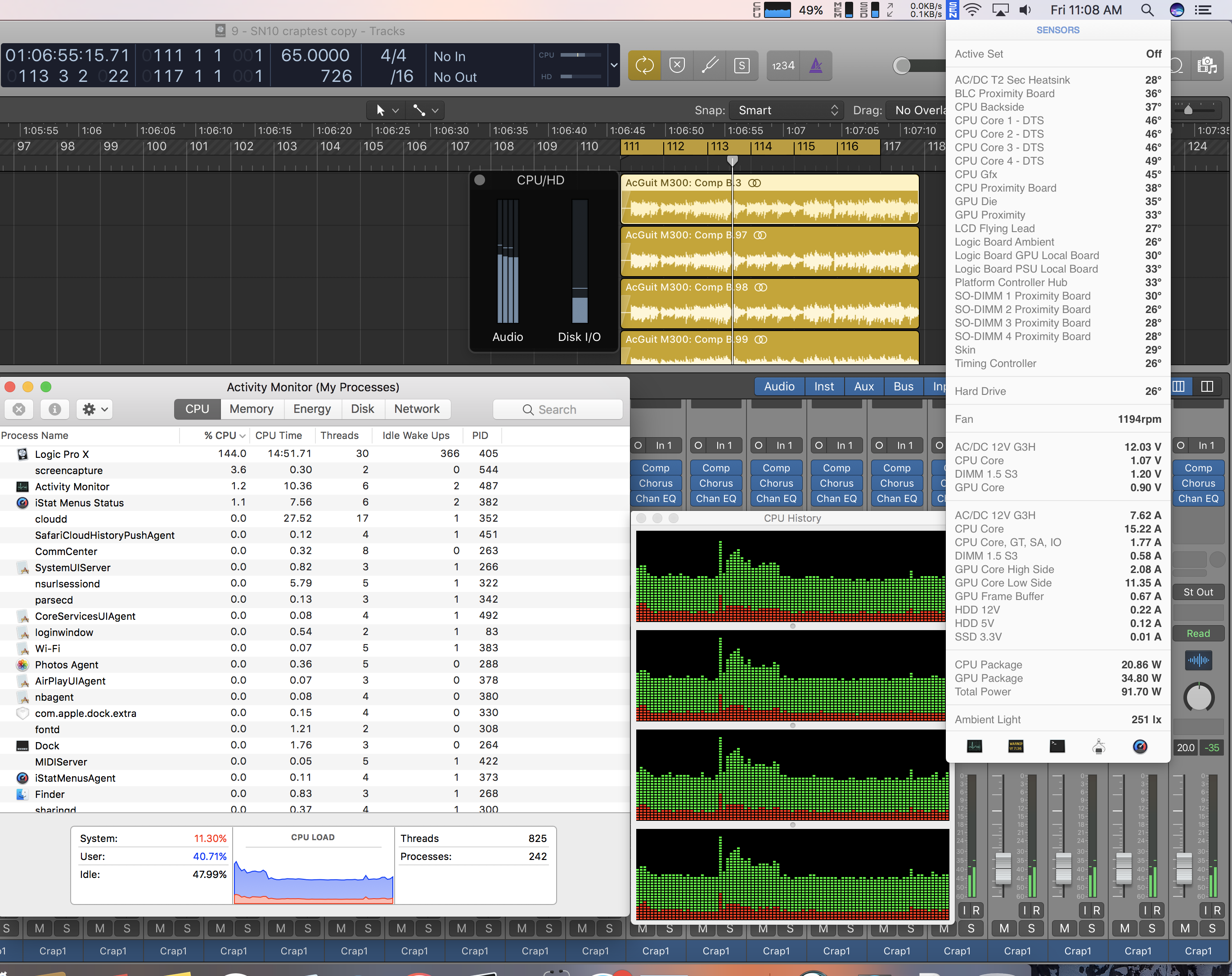
Task: Show Aux channels in mixer filter
Action: [x=863, y=386]
